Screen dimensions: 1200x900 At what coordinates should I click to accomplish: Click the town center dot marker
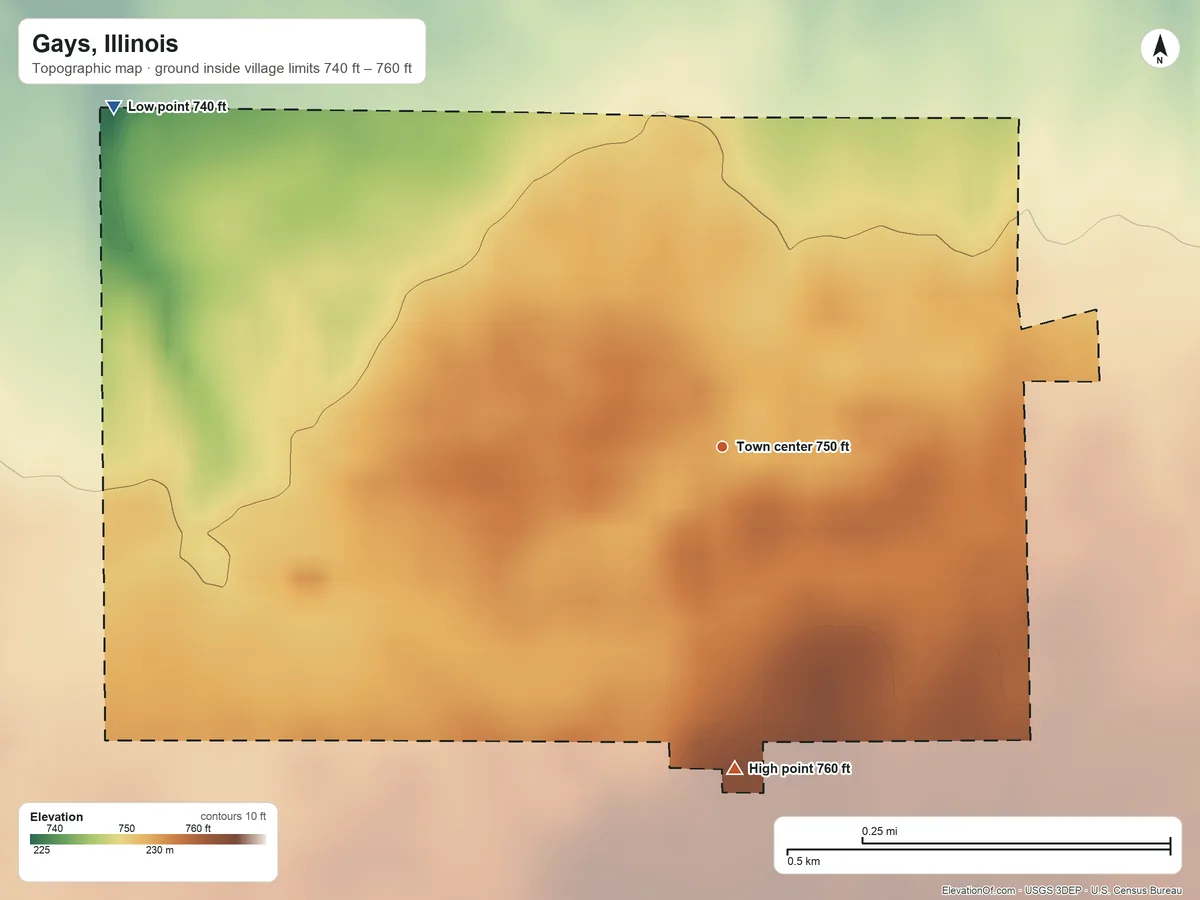click(x=722, y=446)
